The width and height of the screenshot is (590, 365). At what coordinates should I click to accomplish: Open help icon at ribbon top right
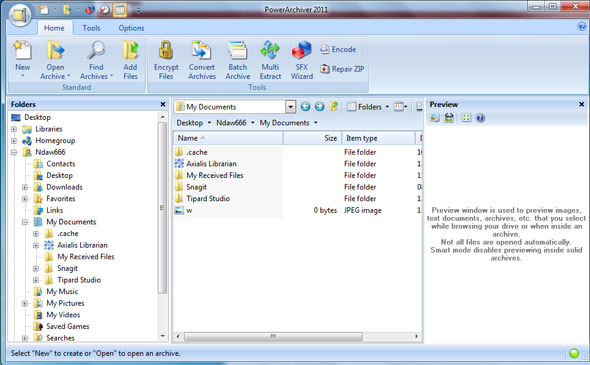click(581, 26)
